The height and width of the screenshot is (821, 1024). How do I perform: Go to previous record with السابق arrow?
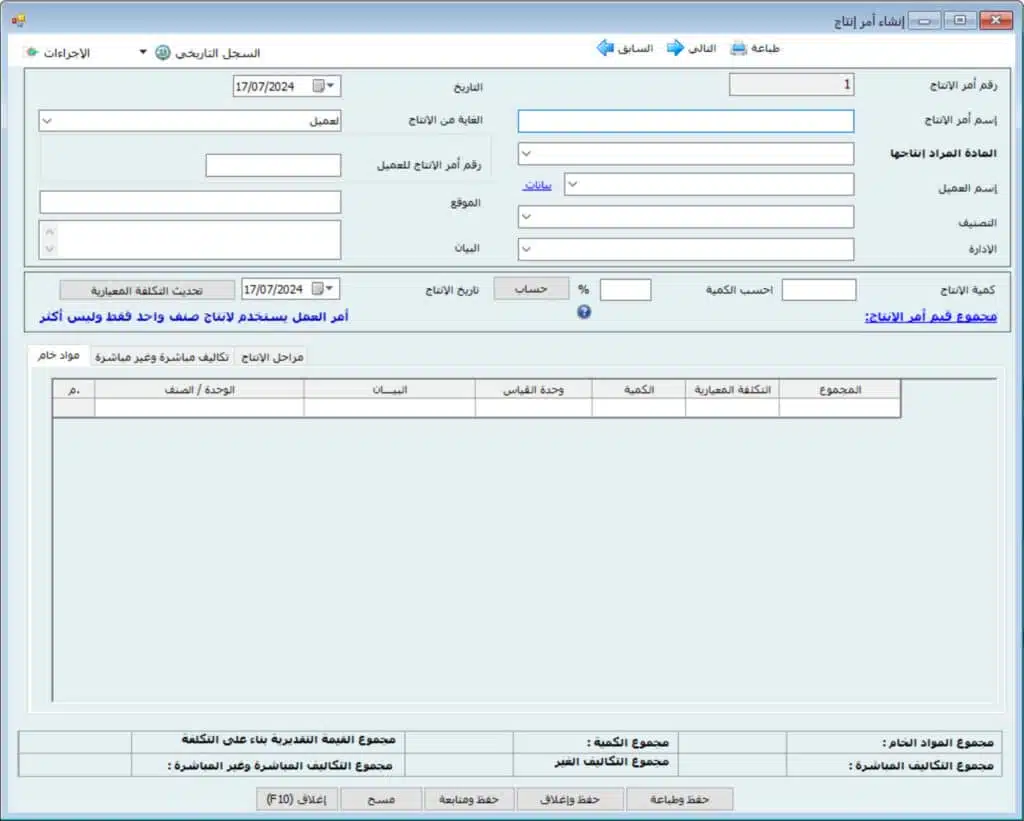[x=605, y=48]
